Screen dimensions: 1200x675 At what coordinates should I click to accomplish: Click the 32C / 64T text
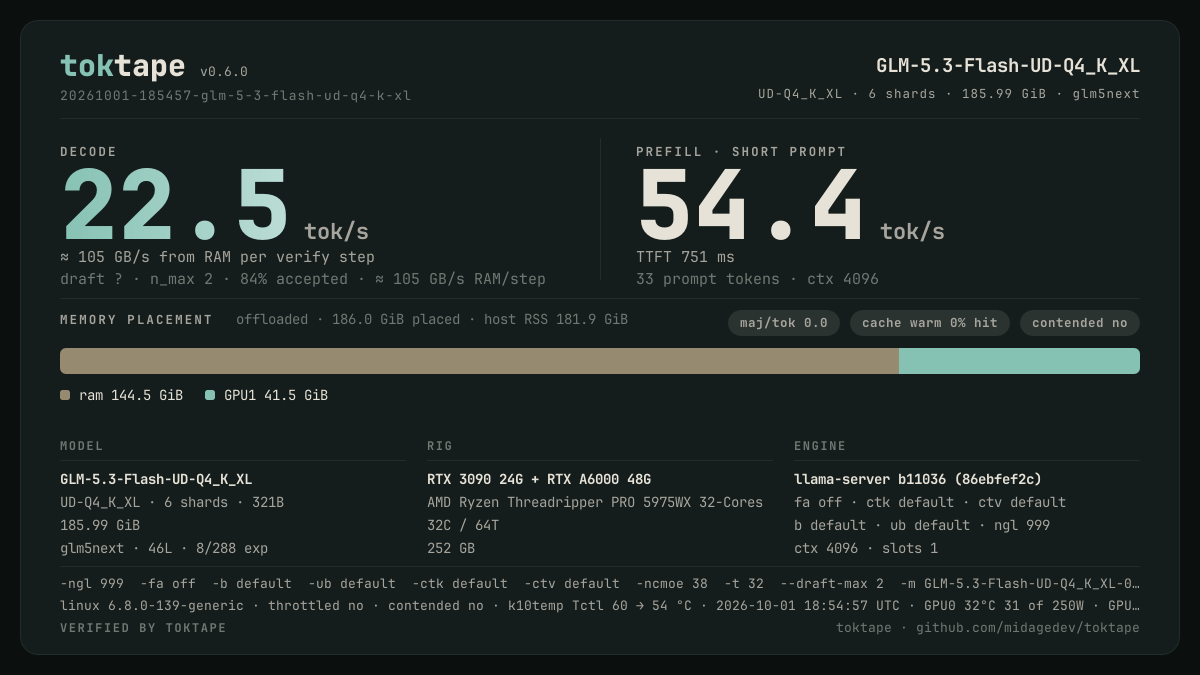[463, 525]
